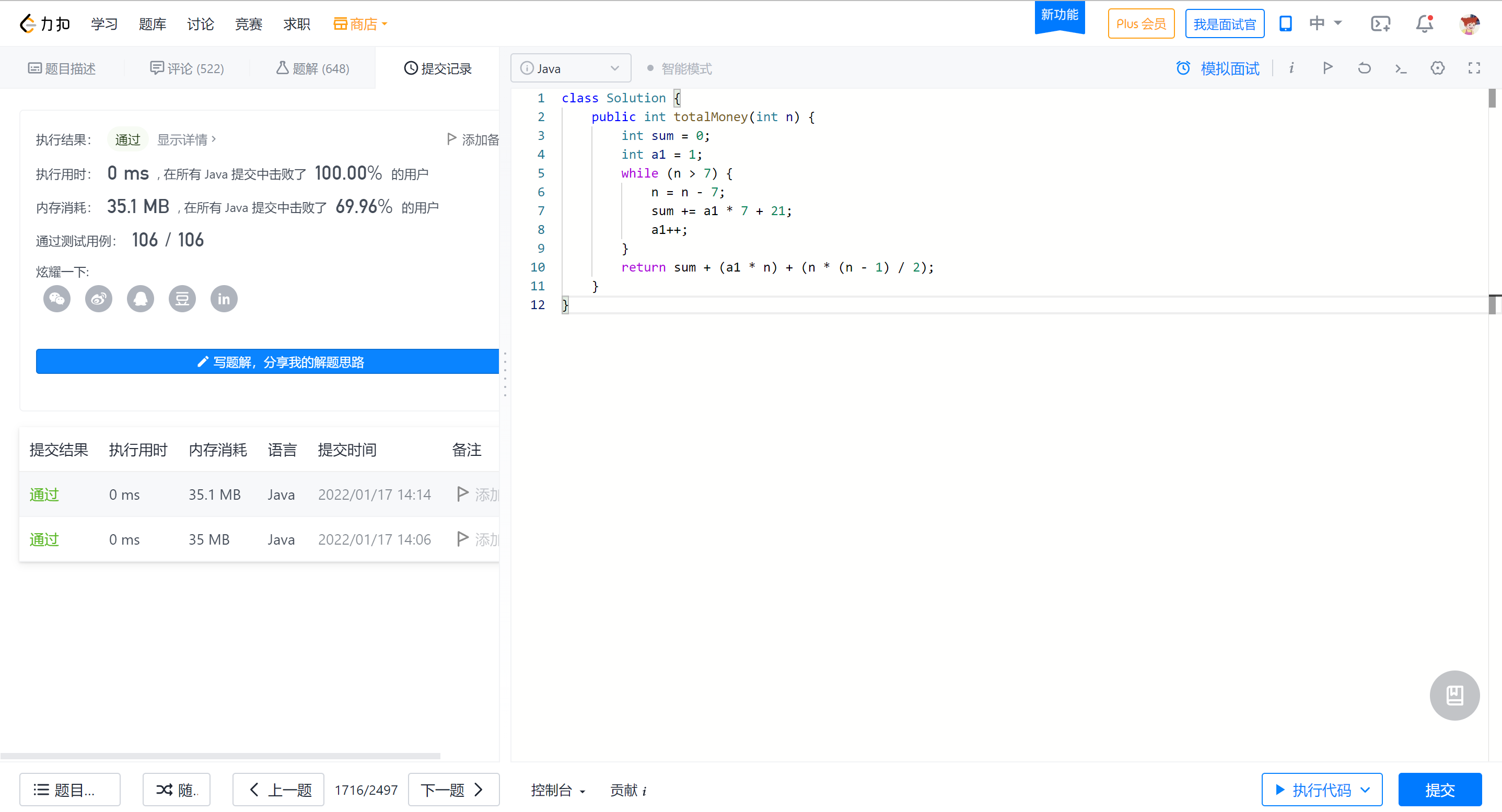Open the 商店 store dropdown menu
The image size is (1502, 812).
pyautogui.click(x=360, y=24)
